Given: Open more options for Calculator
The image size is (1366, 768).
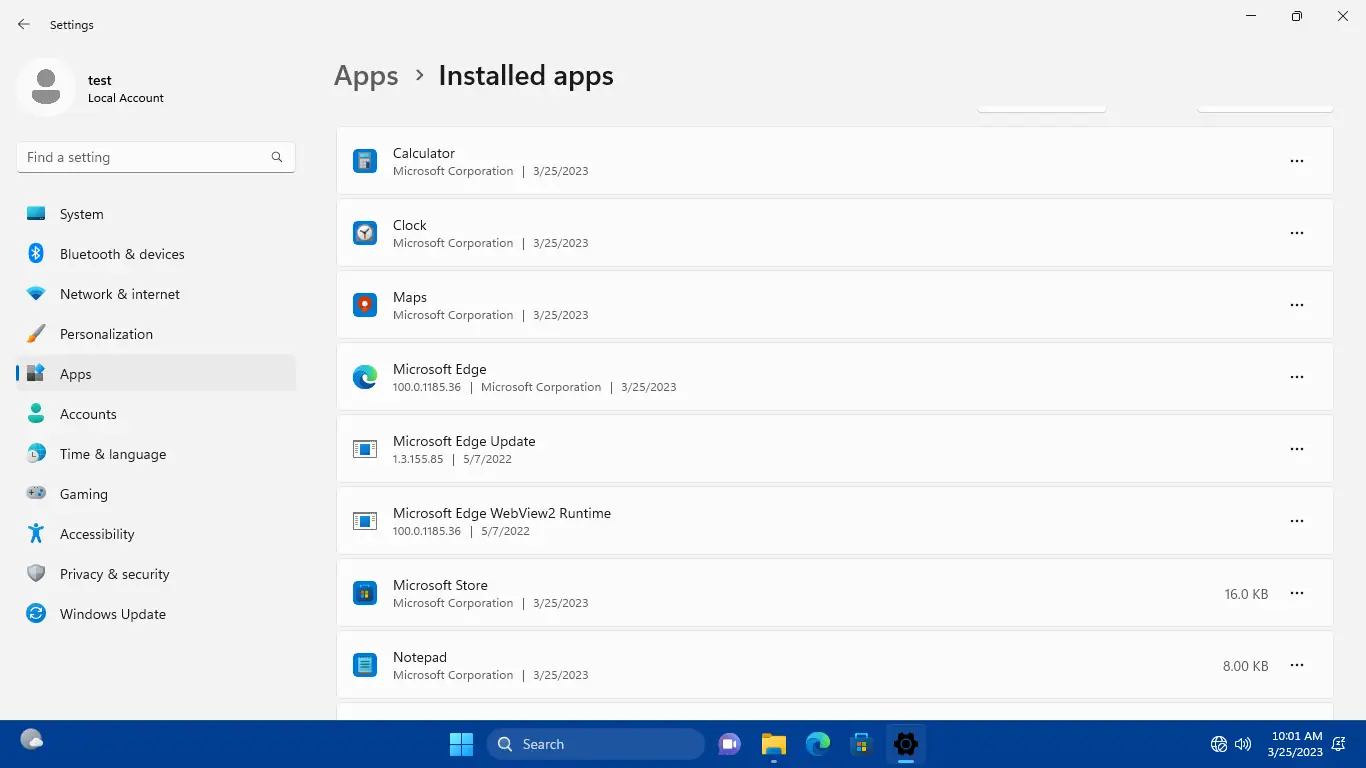Looking at the screenshot, I should click(1297, 161).
